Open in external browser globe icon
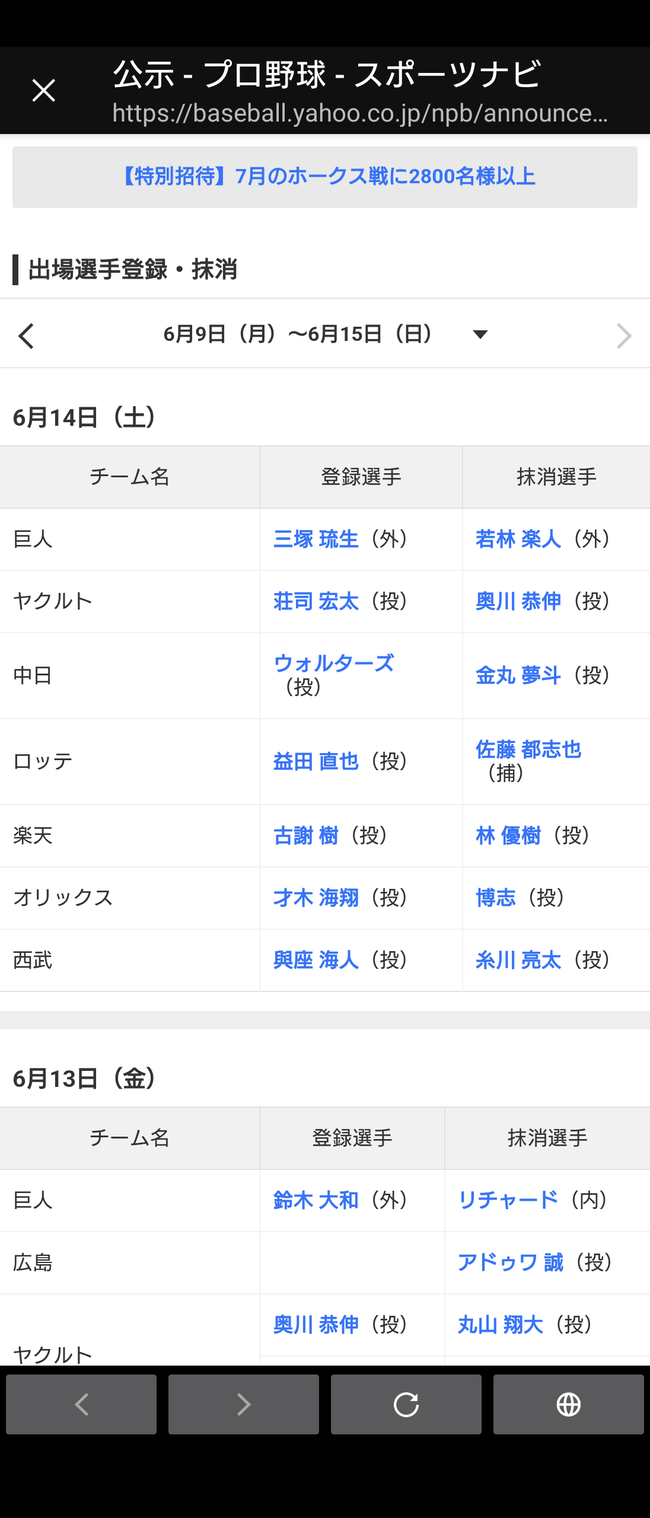The height and width of the screenshot is (1518, 650). [568, 1404]
